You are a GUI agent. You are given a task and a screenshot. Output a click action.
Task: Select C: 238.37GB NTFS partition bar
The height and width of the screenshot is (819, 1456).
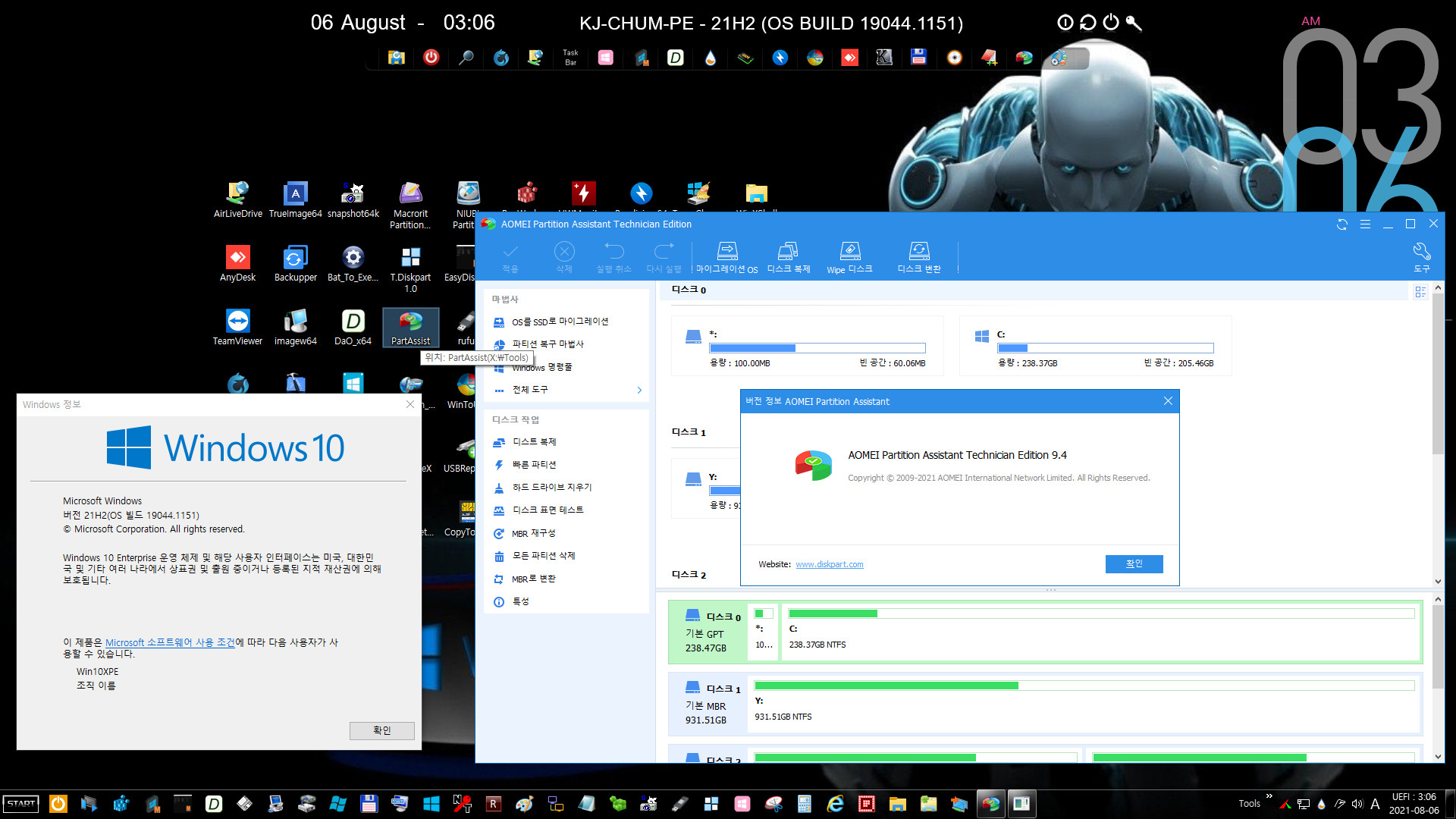1100,632
